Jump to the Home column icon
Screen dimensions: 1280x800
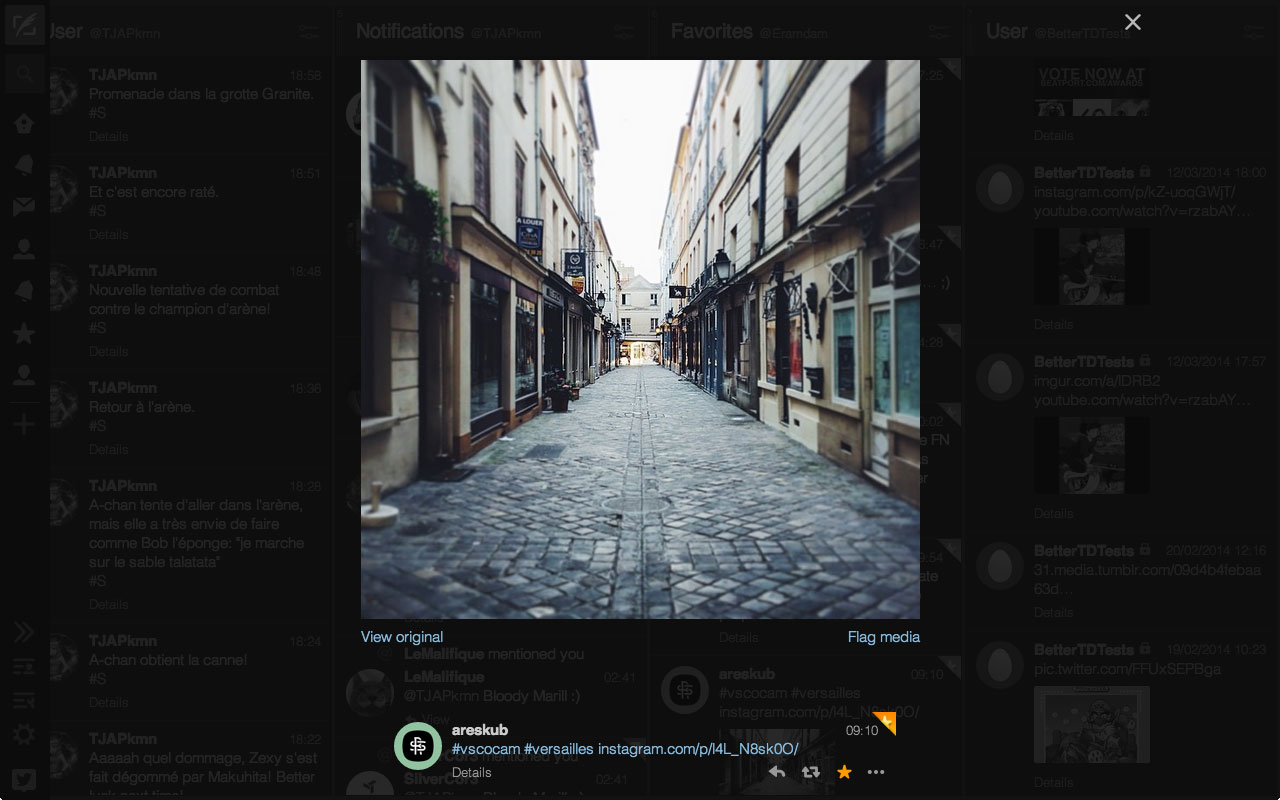click(24, 124)
